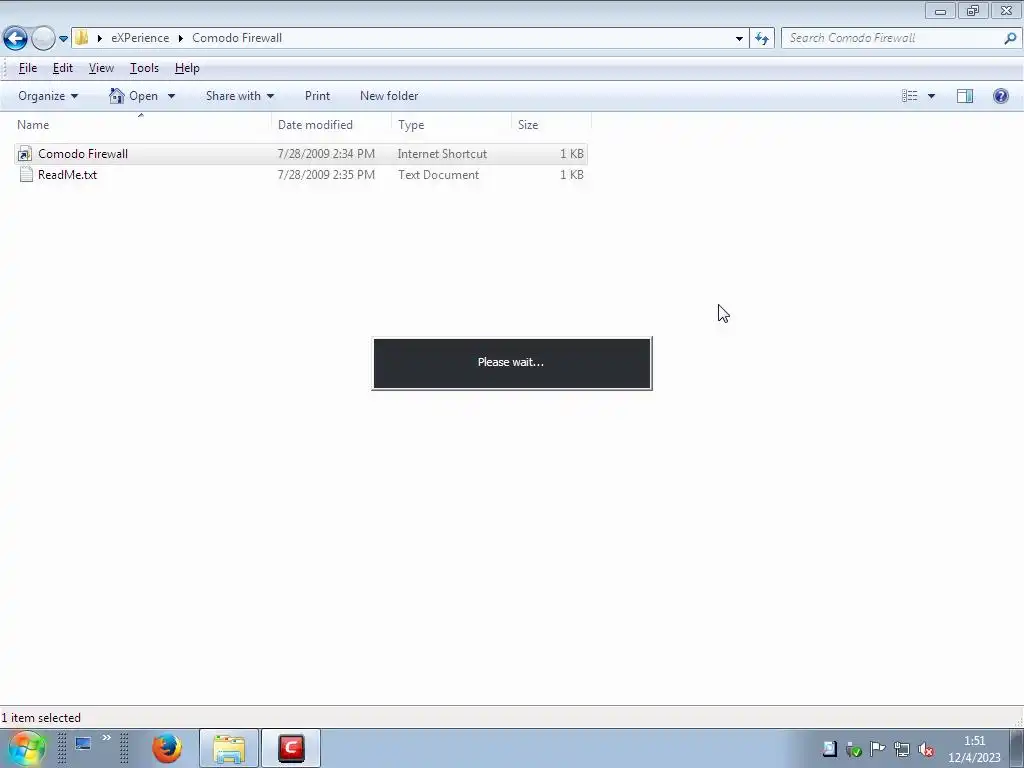Launch Firefox from the taskbar
Screen dimensions: 1024x768
(167, 748)
